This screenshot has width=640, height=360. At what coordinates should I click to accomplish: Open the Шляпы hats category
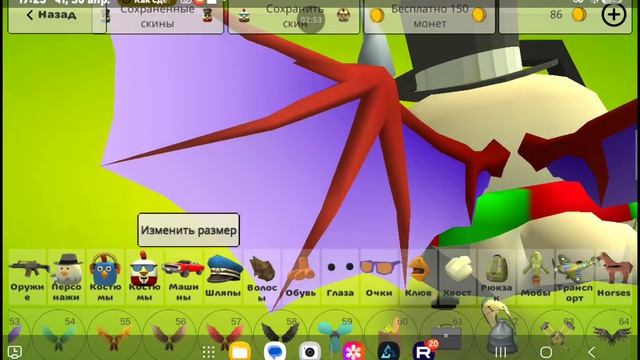222,277
